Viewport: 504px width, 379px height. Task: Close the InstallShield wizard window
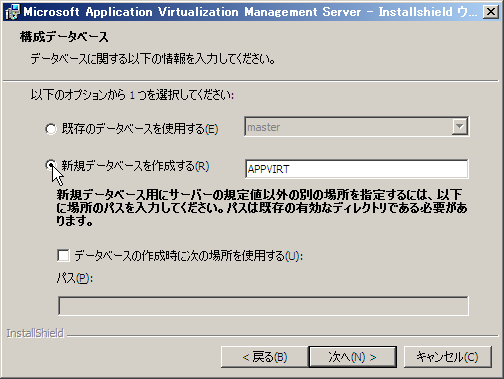pos(490,12)
